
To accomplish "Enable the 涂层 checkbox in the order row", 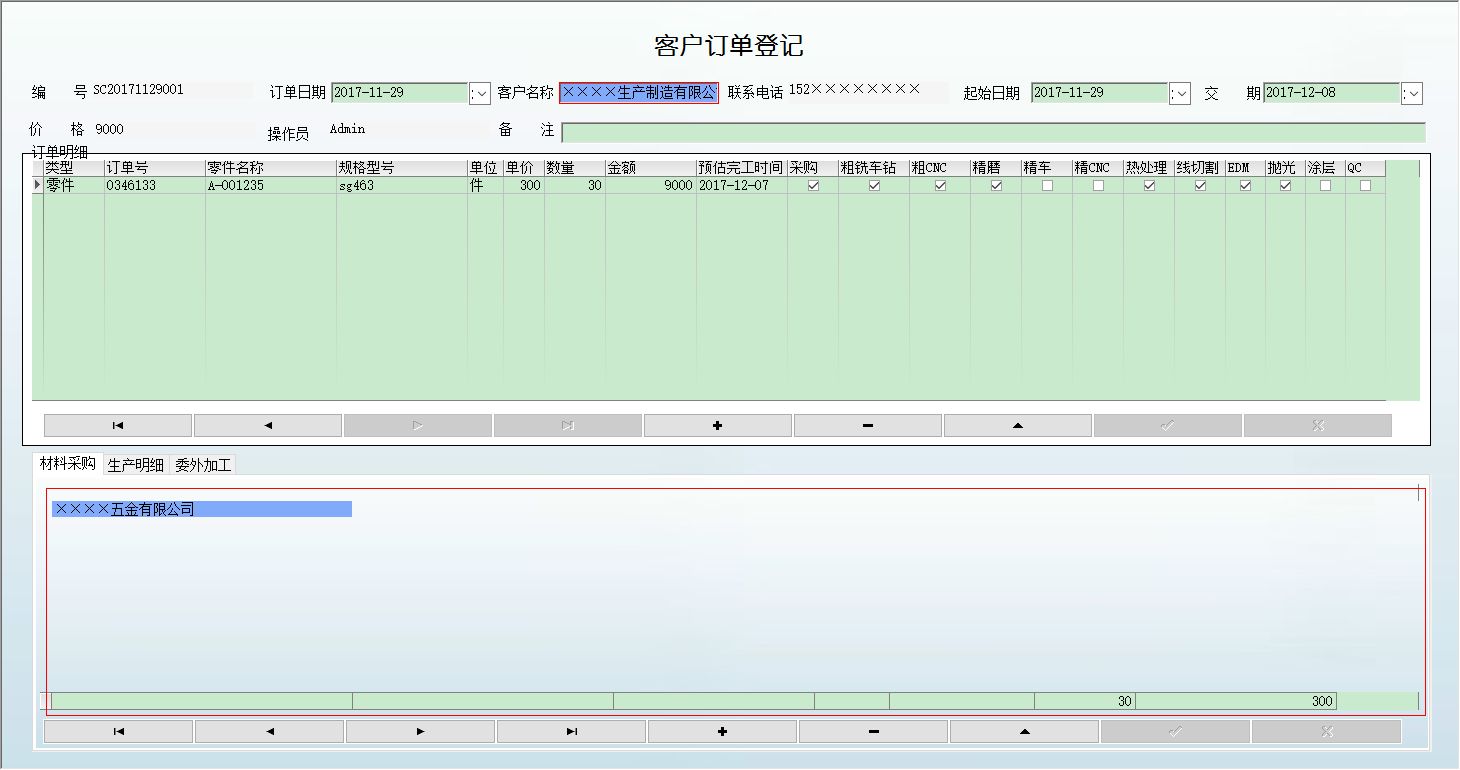I will 1325,186.
